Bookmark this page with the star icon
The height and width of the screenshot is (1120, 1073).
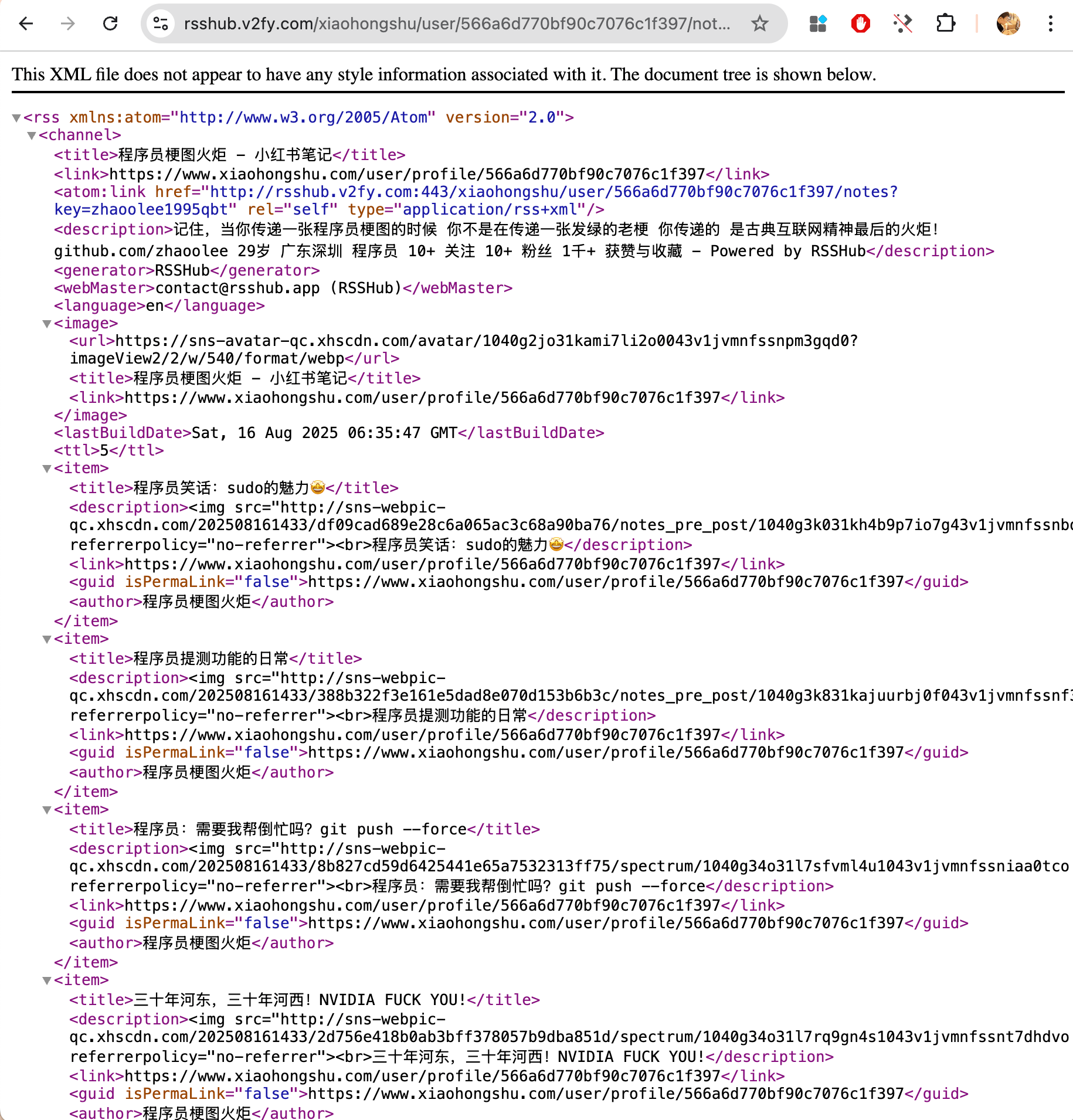[760, 23]
